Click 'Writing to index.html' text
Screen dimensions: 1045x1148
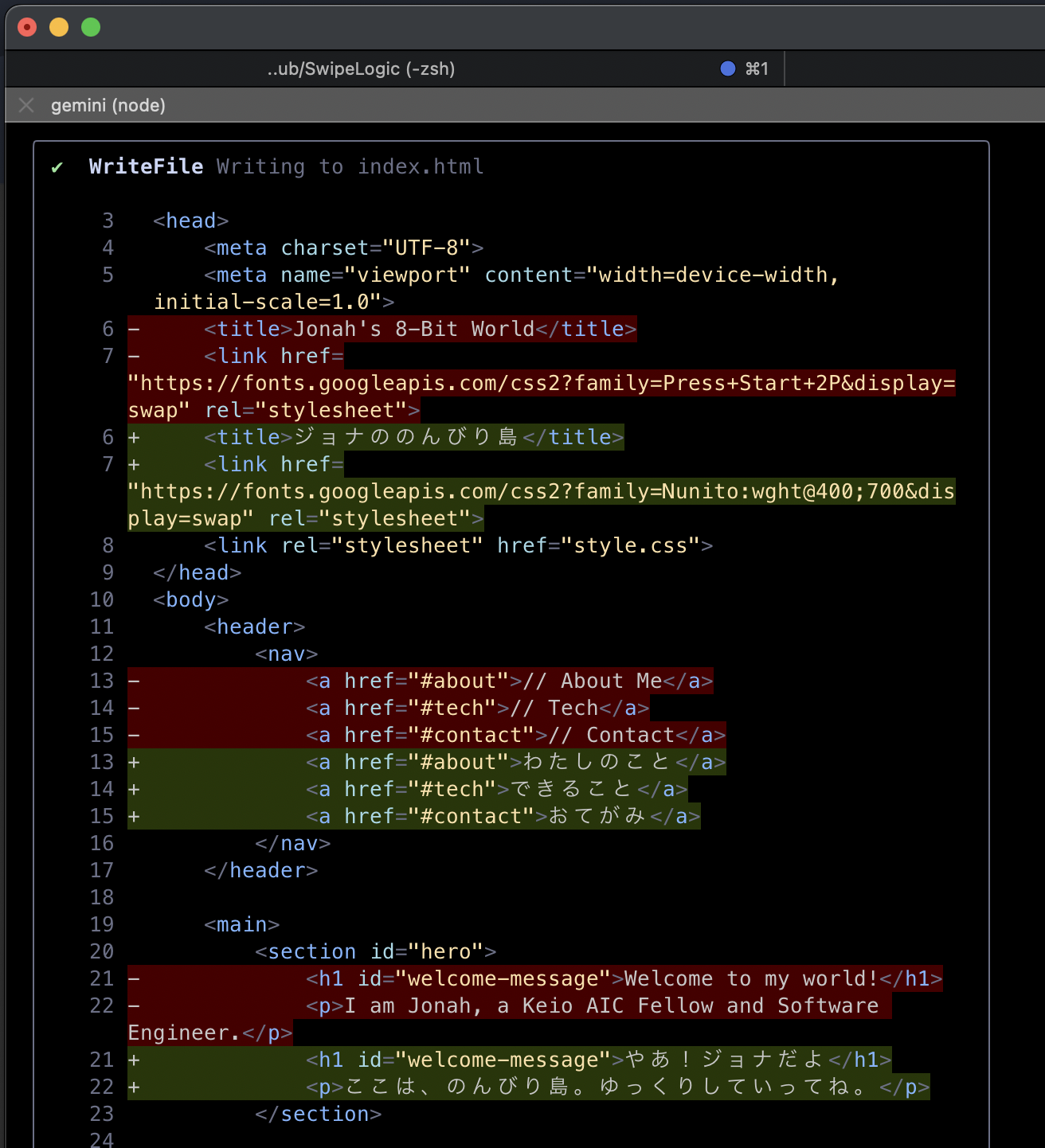pyautogui.click(x=350, y=166)
